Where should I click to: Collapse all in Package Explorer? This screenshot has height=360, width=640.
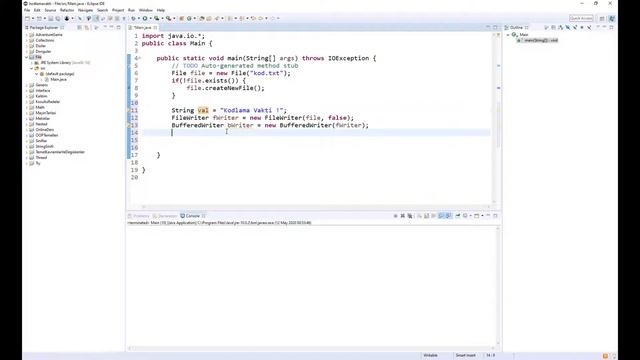pyautogui.click(x=80, y=27)
